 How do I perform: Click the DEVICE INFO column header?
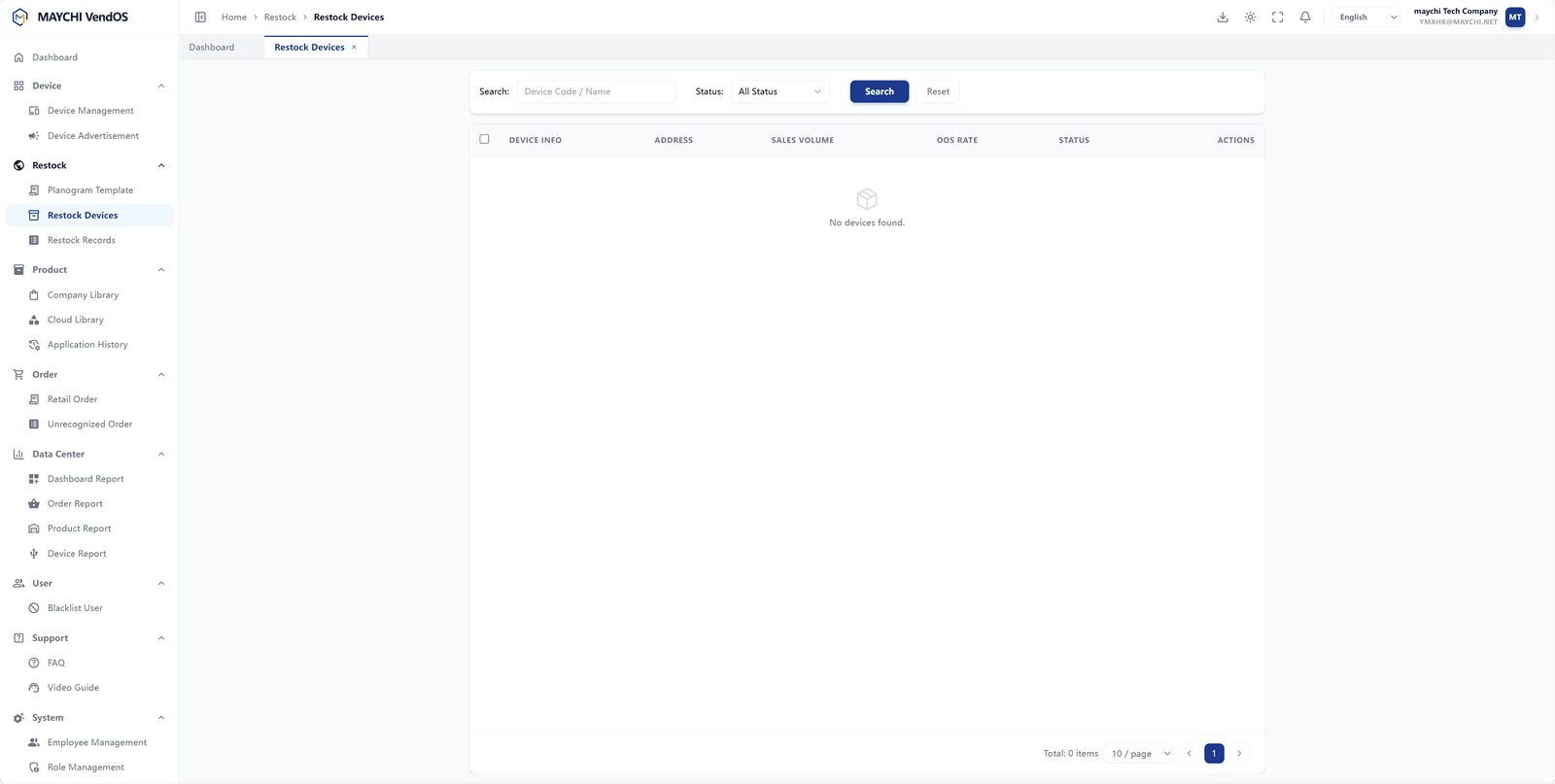coord(536,140)
